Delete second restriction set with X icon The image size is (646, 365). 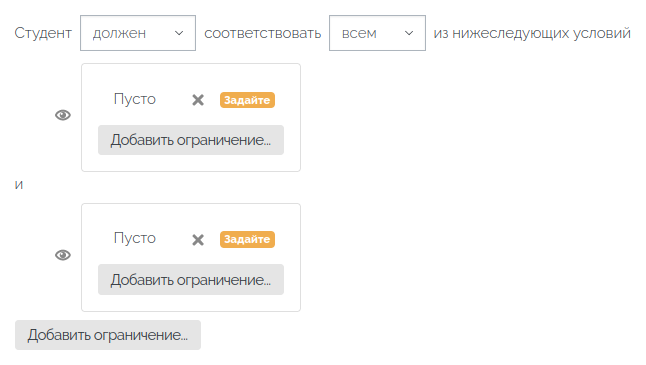198,239
